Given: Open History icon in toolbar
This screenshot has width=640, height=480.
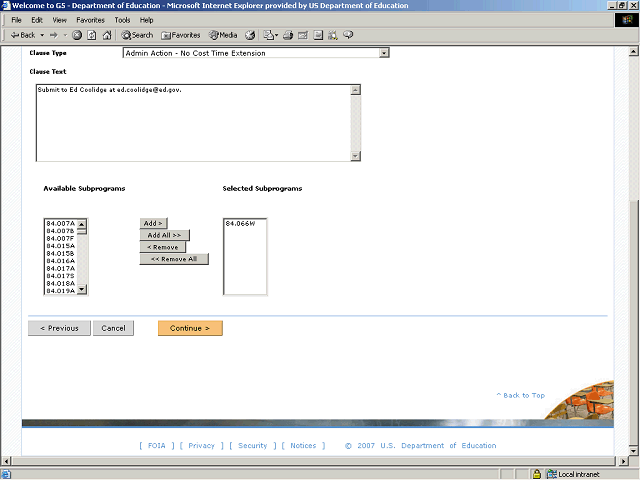Looking at the screenshot, I should 250,35.
